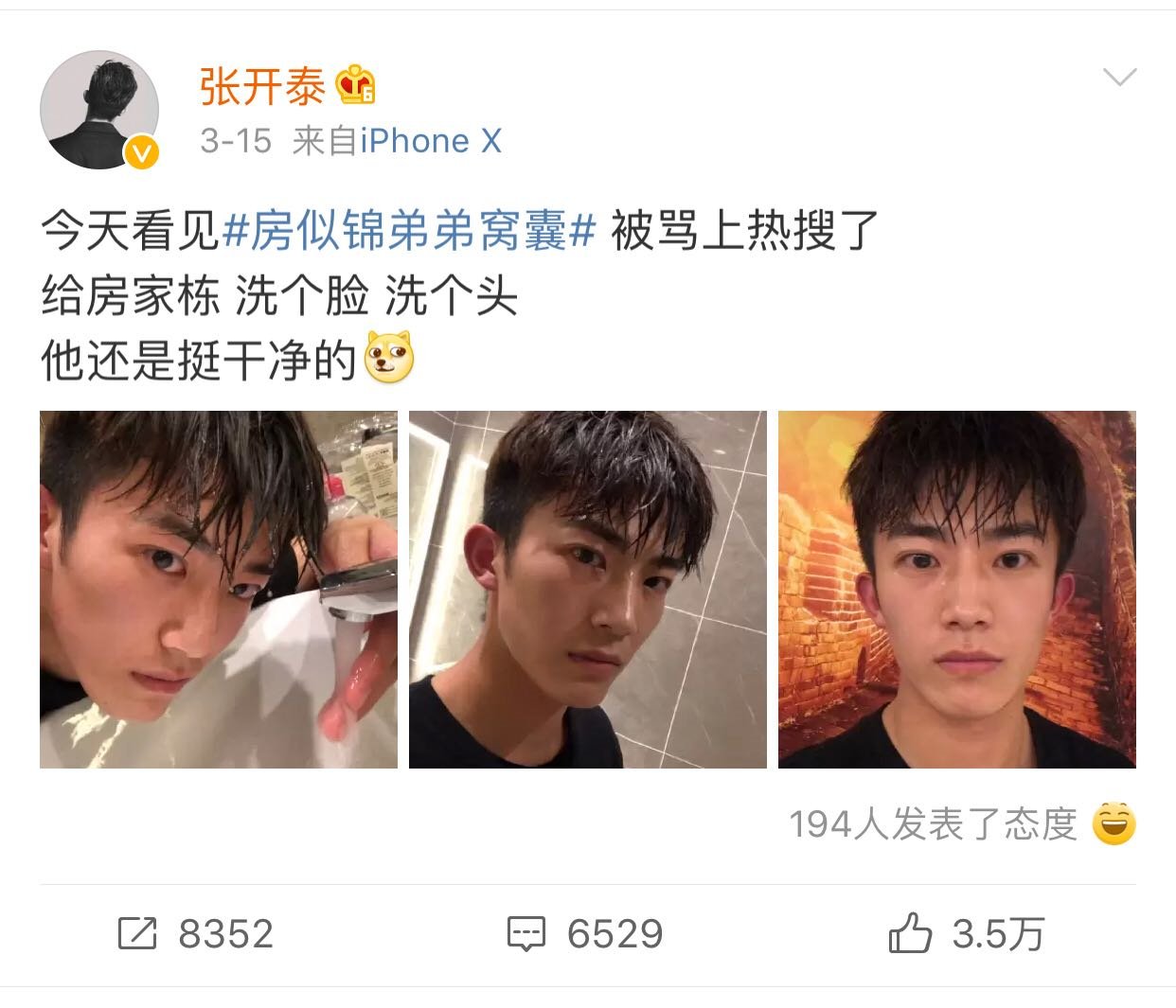Tap the comment count 6529
1176x1008 pixels.
click(615, 934)
